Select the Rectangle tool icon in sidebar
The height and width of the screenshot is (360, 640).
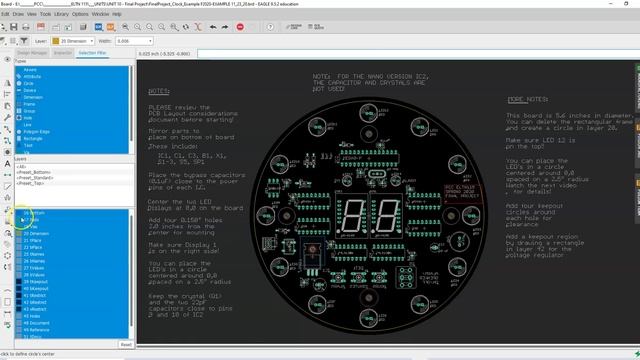7,302
